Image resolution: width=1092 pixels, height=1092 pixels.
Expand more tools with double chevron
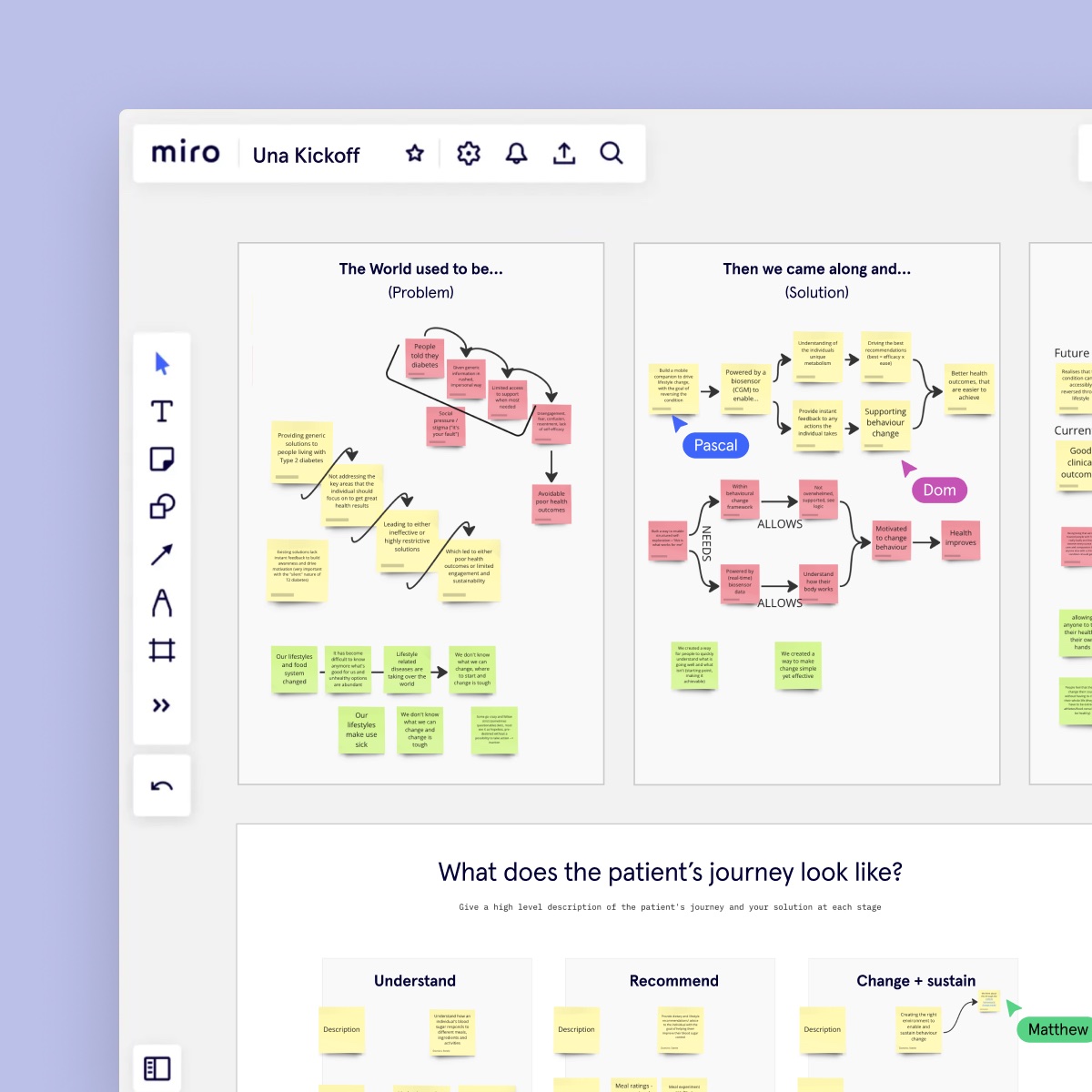(x=162, y=705)
